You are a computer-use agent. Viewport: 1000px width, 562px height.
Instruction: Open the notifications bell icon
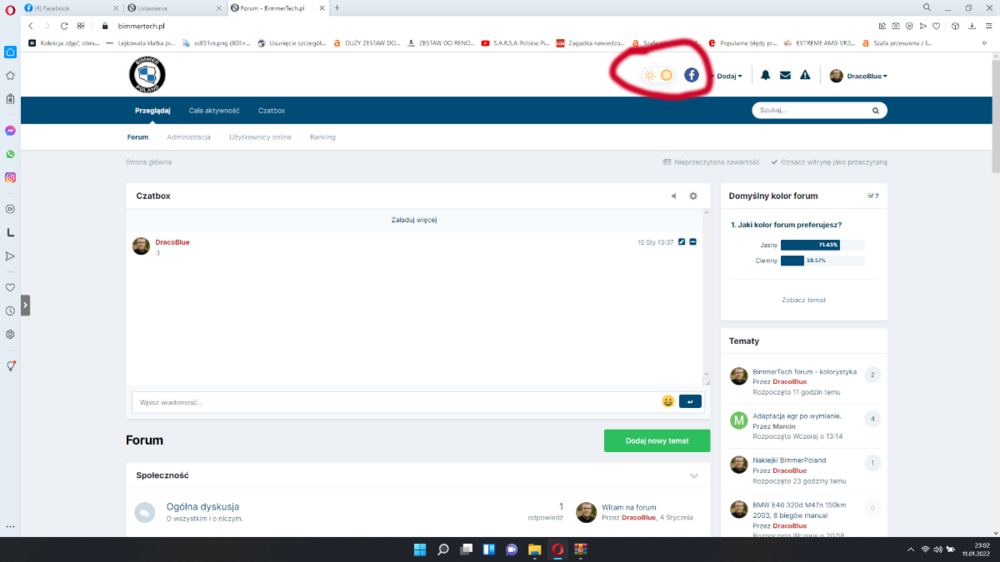(x=765, y=75)
